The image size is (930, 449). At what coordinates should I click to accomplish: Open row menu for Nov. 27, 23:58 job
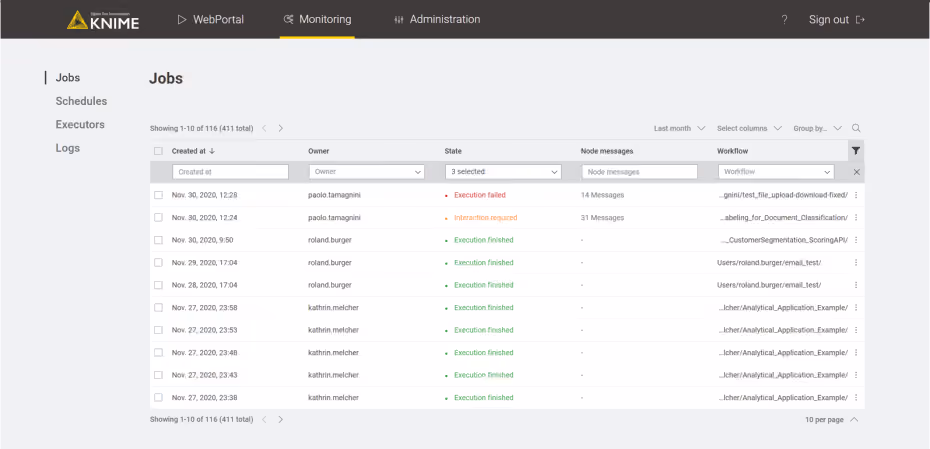856,307
